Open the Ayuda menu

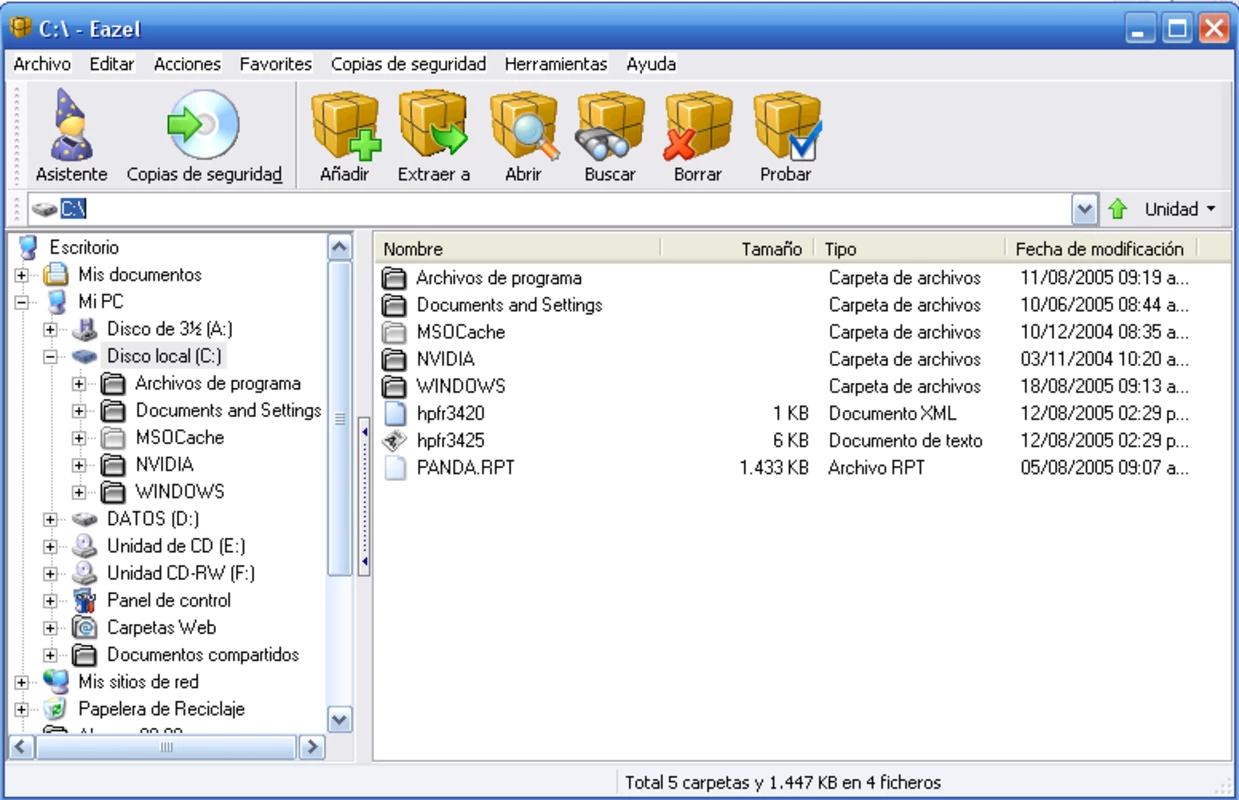click(x=651, y=64)
